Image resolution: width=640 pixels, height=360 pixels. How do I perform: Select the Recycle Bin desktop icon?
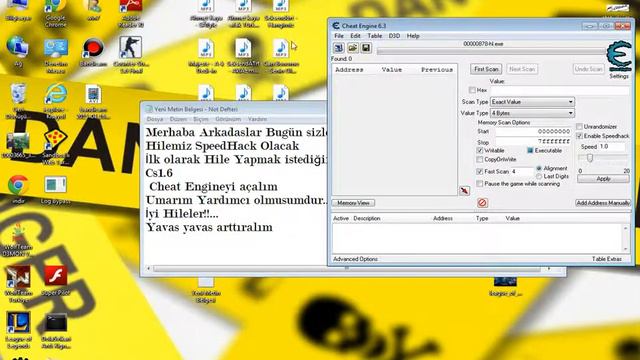coord(18,94)
